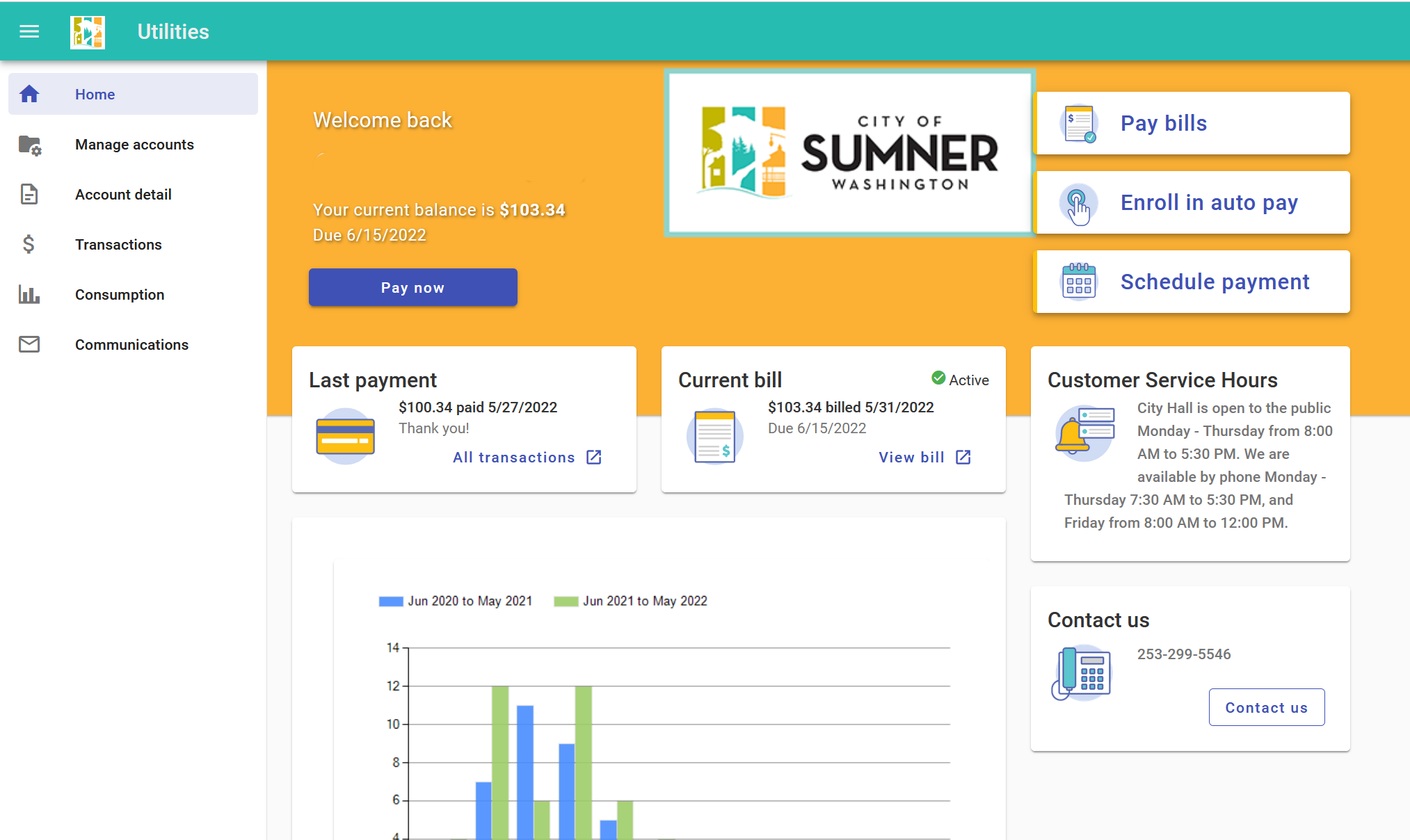Toggle Jun 2020 to May 2021 blue legend swatch
The image size is (1410, 840).
point(391,601)
